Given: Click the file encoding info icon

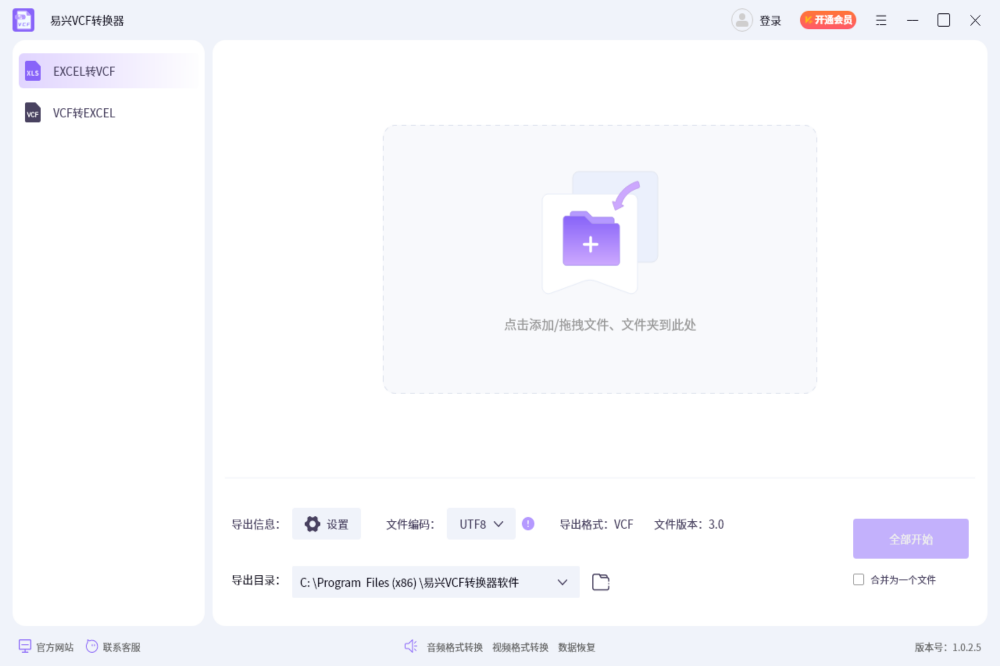Looking at the screenshot, I should [528, 523].
